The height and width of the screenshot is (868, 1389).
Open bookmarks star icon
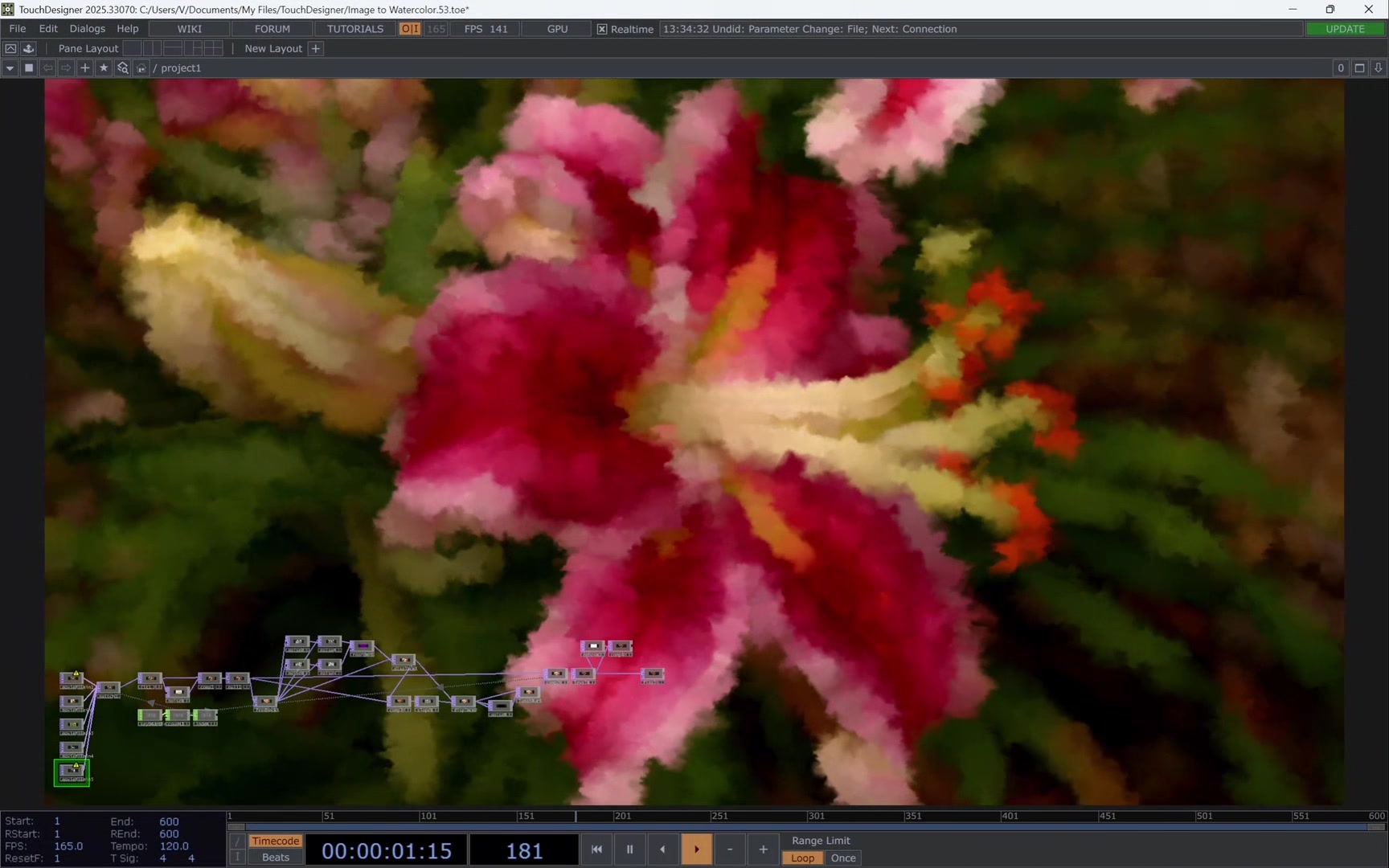(104, 68)
